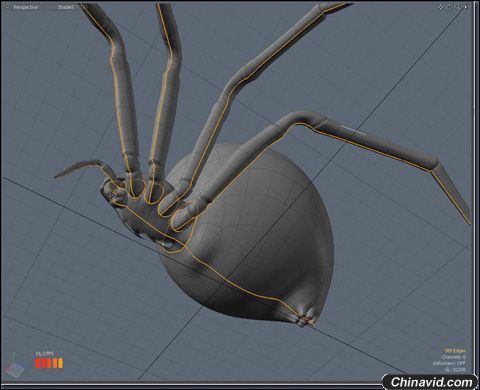Click the orange-red FPS performance bars

pos(49,363)
